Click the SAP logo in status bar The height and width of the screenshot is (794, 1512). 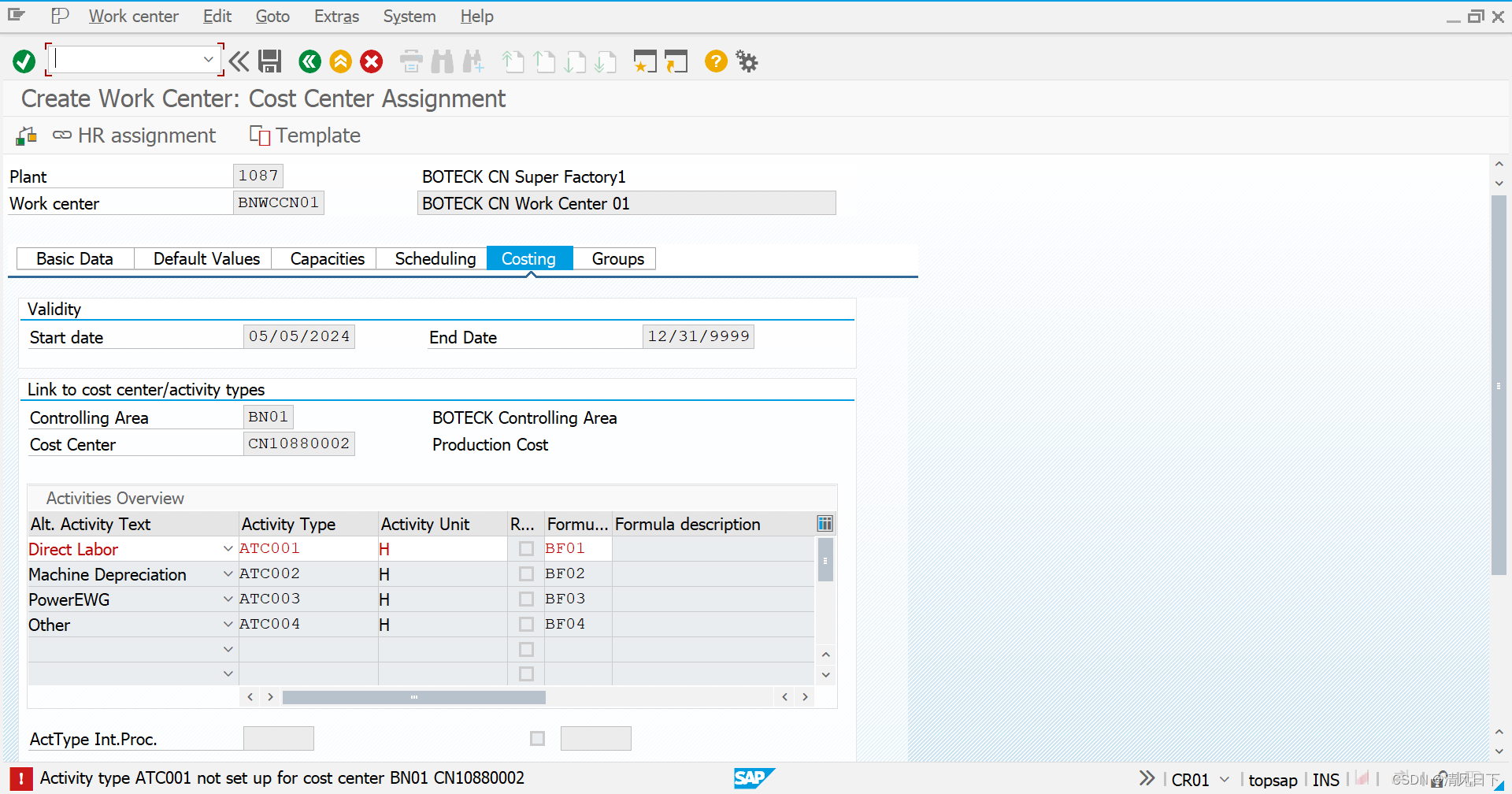[754, 778]
